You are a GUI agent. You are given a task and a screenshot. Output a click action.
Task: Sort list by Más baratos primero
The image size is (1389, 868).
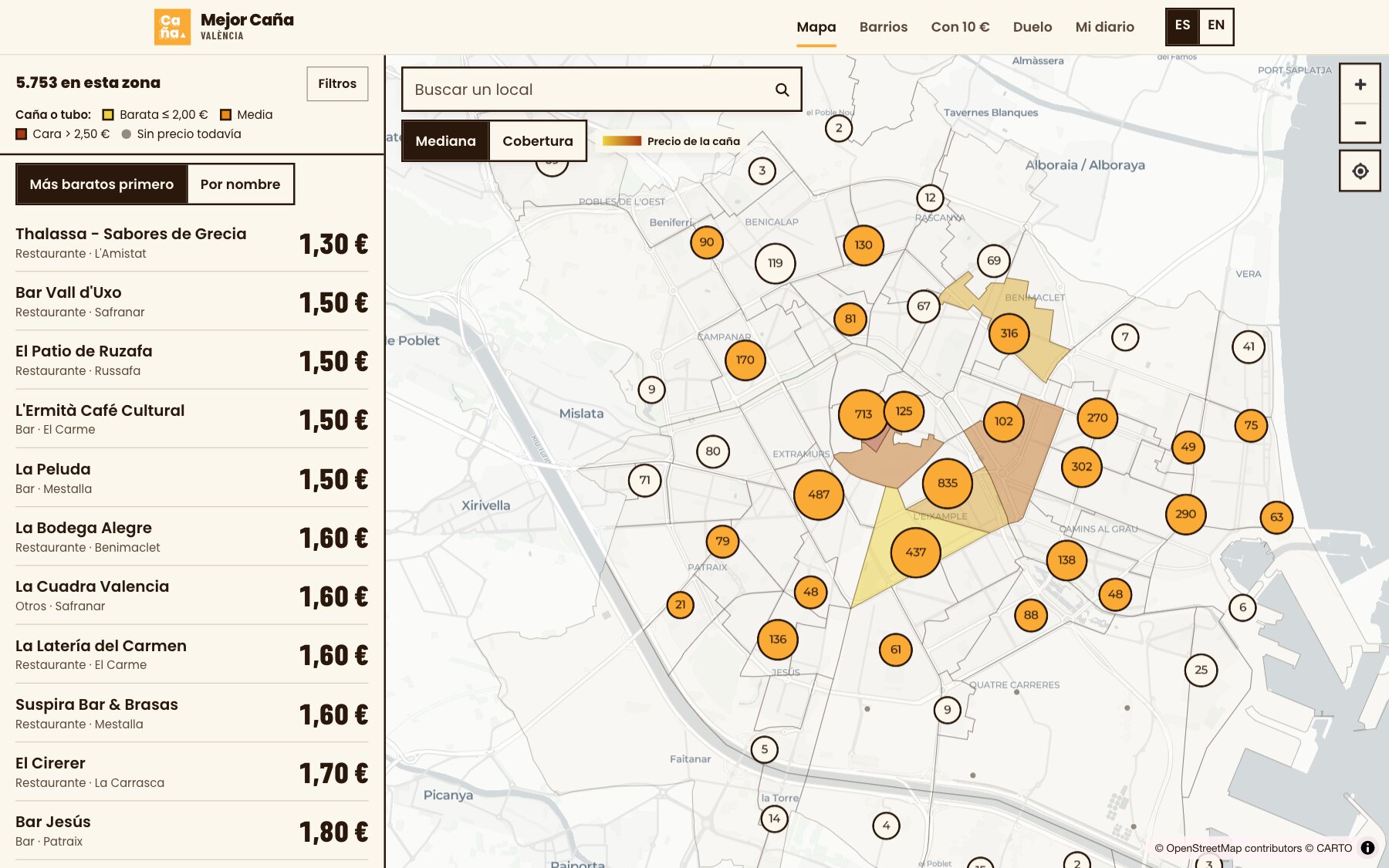(x=102, y=184)
